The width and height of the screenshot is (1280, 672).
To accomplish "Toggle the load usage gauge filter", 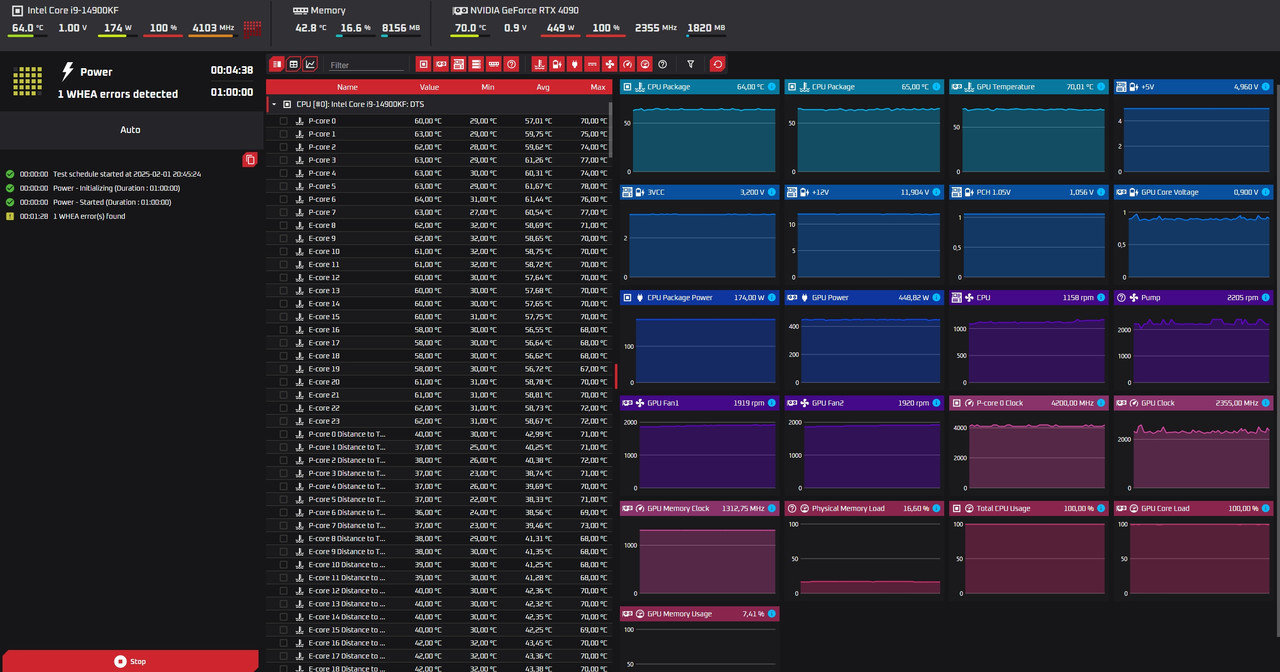I will pyautogui.click(x=645, y=64).
